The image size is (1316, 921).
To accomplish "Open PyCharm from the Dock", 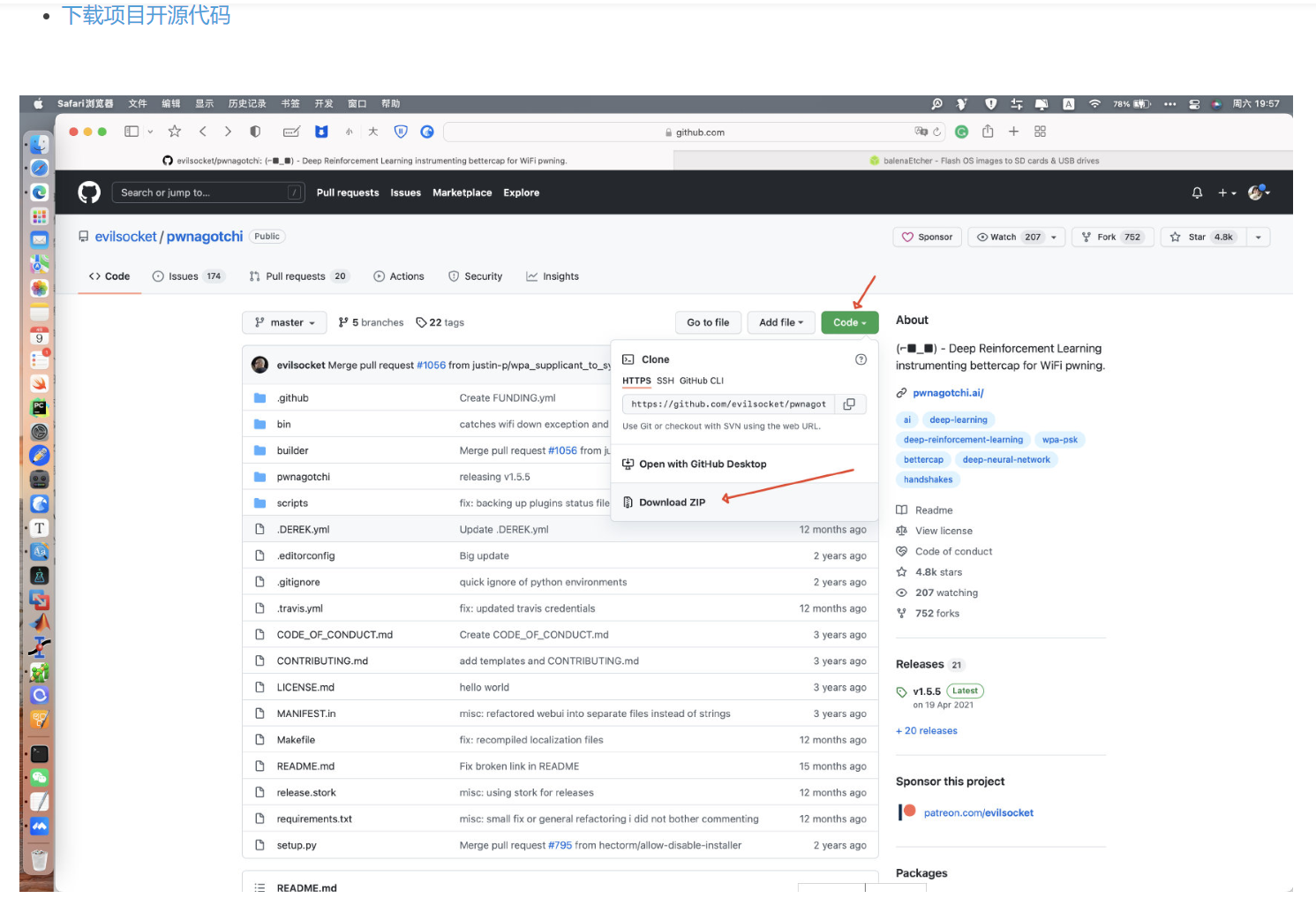I will (x=40, y=408).
